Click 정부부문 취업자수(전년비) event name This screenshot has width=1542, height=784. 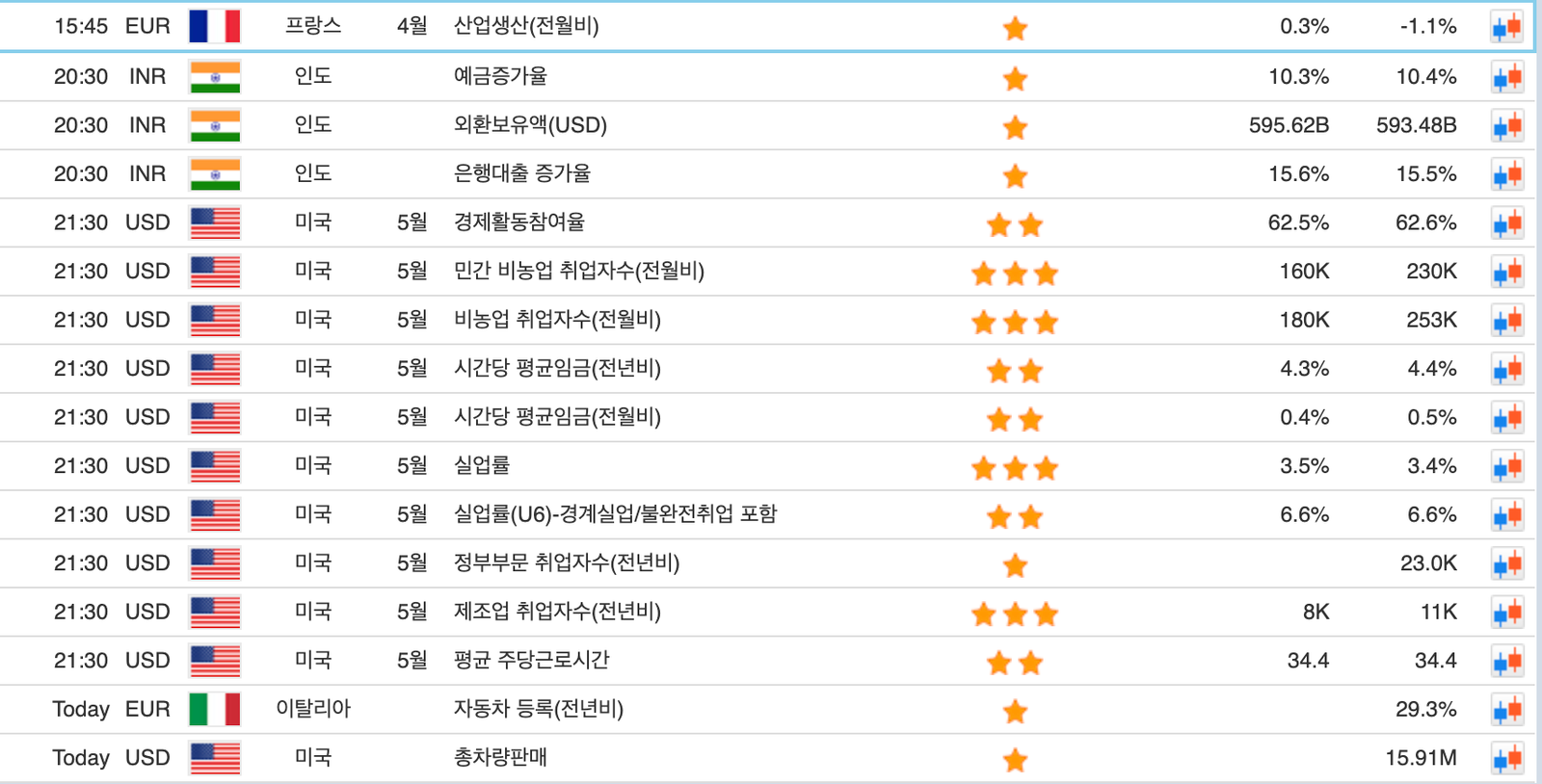point(567,563)
